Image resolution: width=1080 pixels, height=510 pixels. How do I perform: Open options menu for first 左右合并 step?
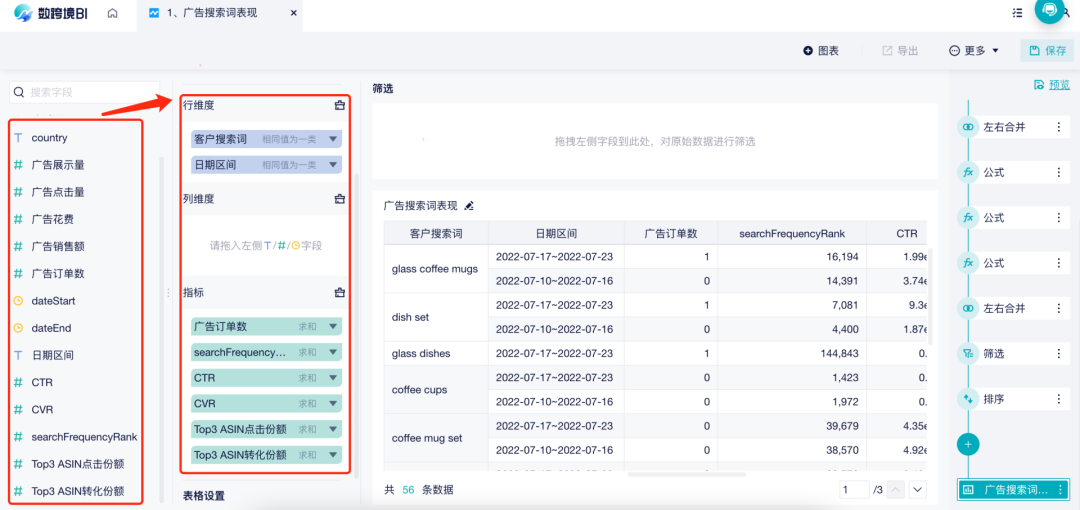click(x=1059, y=127)
